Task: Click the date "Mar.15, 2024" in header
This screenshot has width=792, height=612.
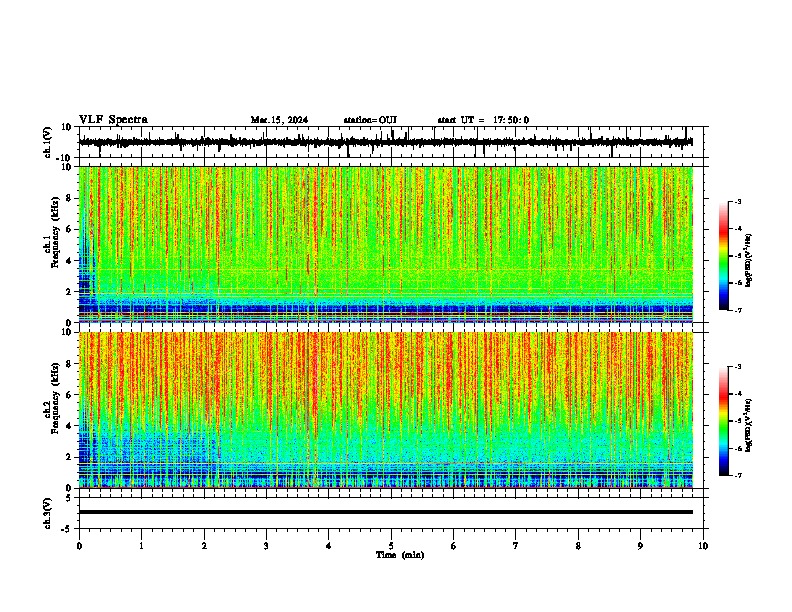Action: click(x=279, y=120)
